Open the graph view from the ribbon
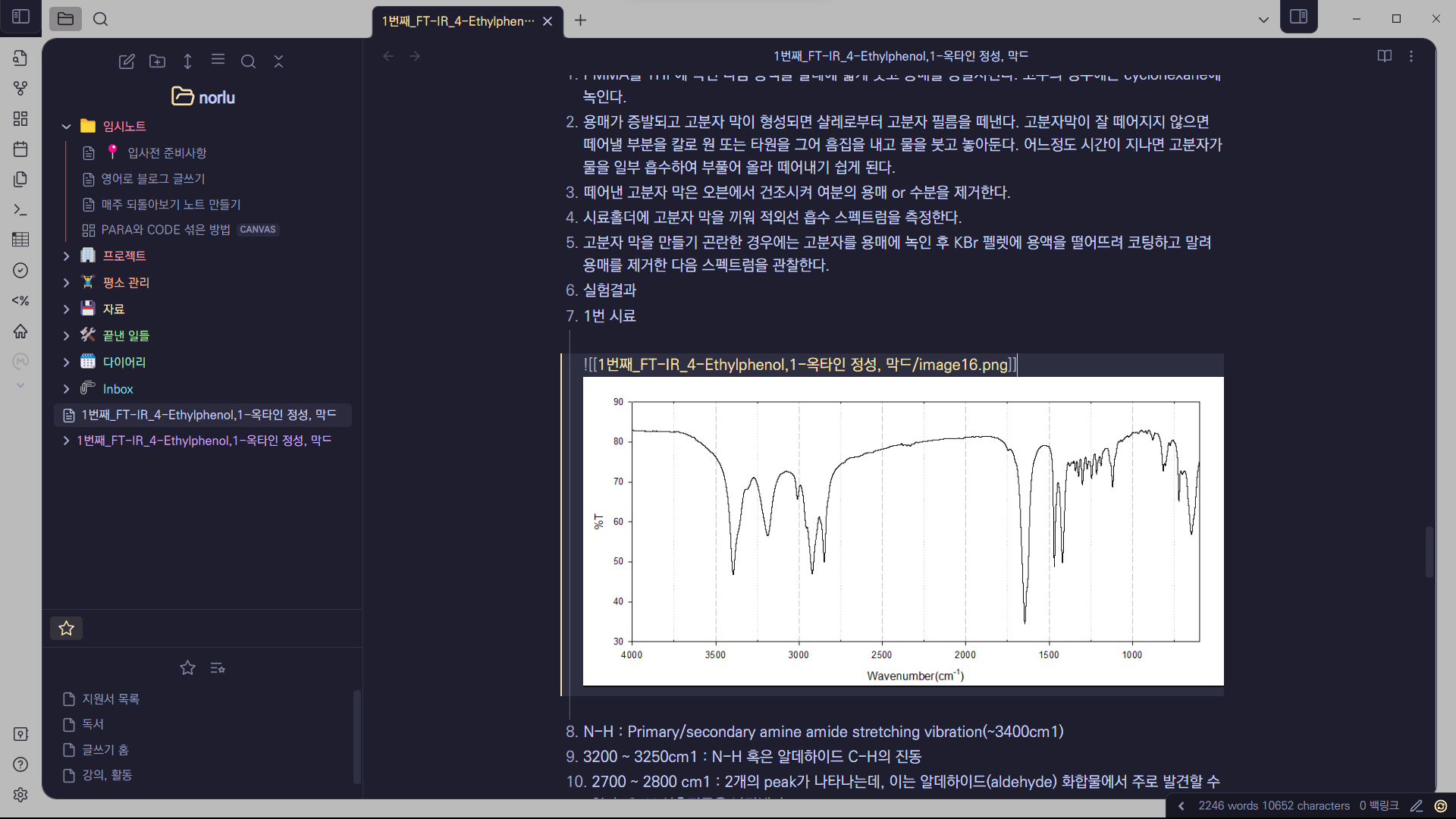1456x819 pixels. (20, 89)
